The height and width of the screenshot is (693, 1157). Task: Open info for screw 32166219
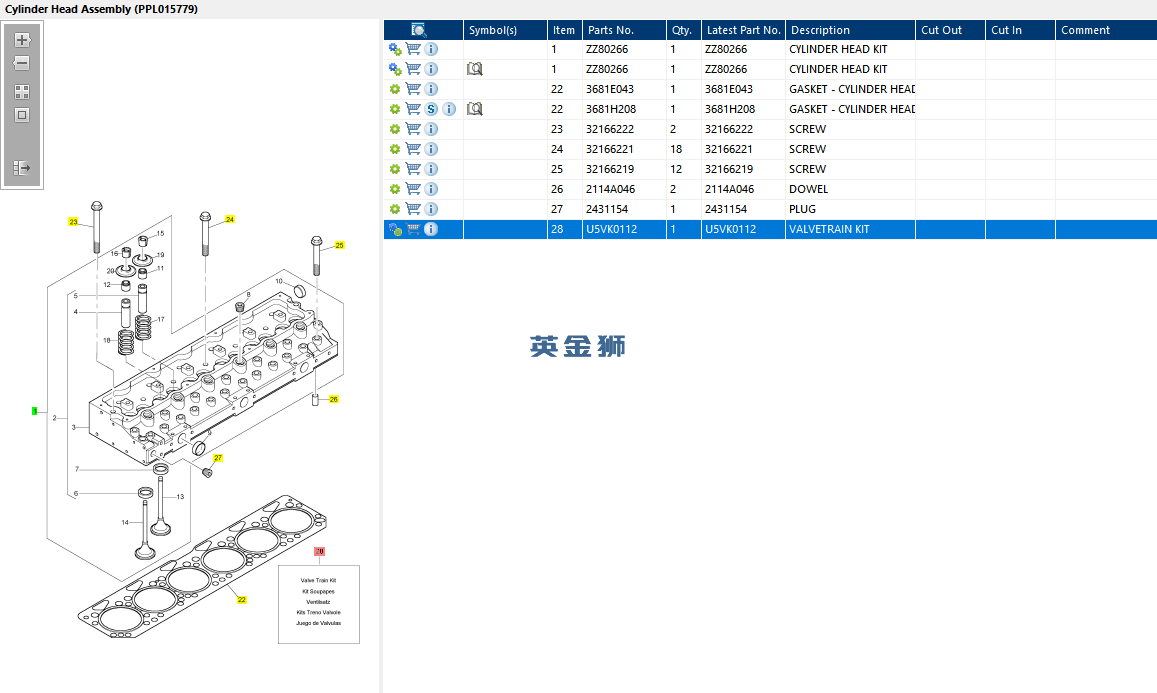pyautogui.click(x=431, y=169)
